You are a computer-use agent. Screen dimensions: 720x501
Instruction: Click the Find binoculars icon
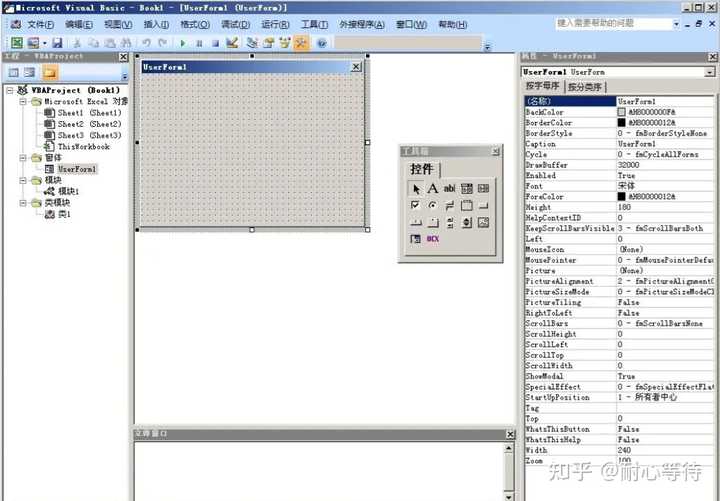click(125, 43)
